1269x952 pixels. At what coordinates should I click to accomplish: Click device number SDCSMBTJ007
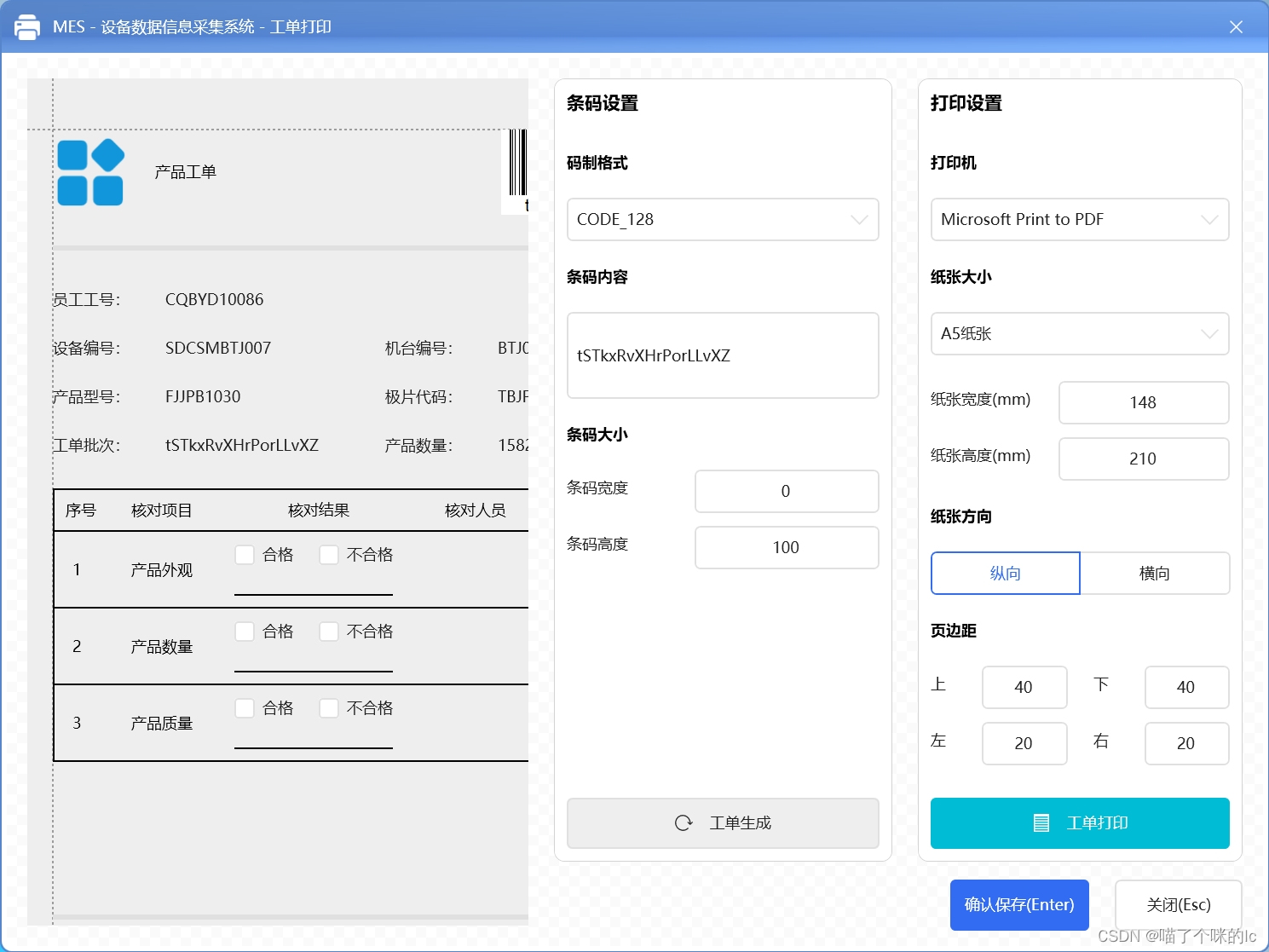click(x=218, y=349)
